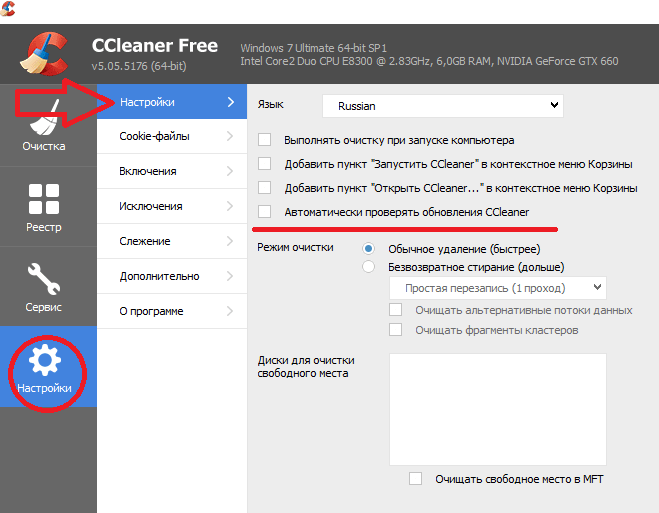Click chevron next to Исключения
This screenshot has height=513, width=659.
230,206
